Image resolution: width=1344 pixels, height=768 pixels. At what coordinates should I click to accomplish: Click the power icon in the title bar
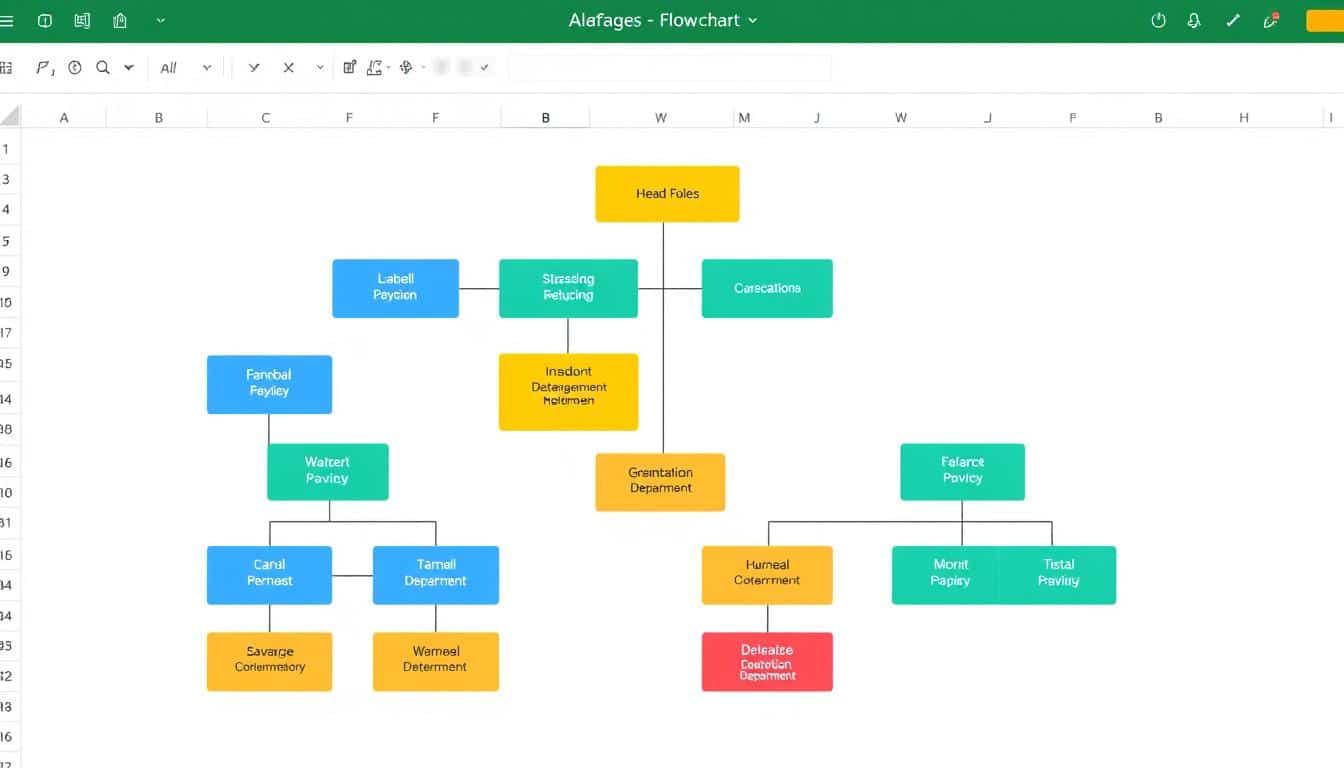(x=1159, y=20)
